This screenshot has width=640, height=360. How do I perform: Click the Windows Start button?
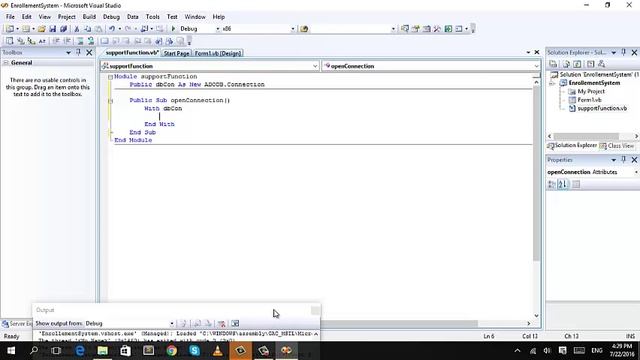[x=11, y=351]
